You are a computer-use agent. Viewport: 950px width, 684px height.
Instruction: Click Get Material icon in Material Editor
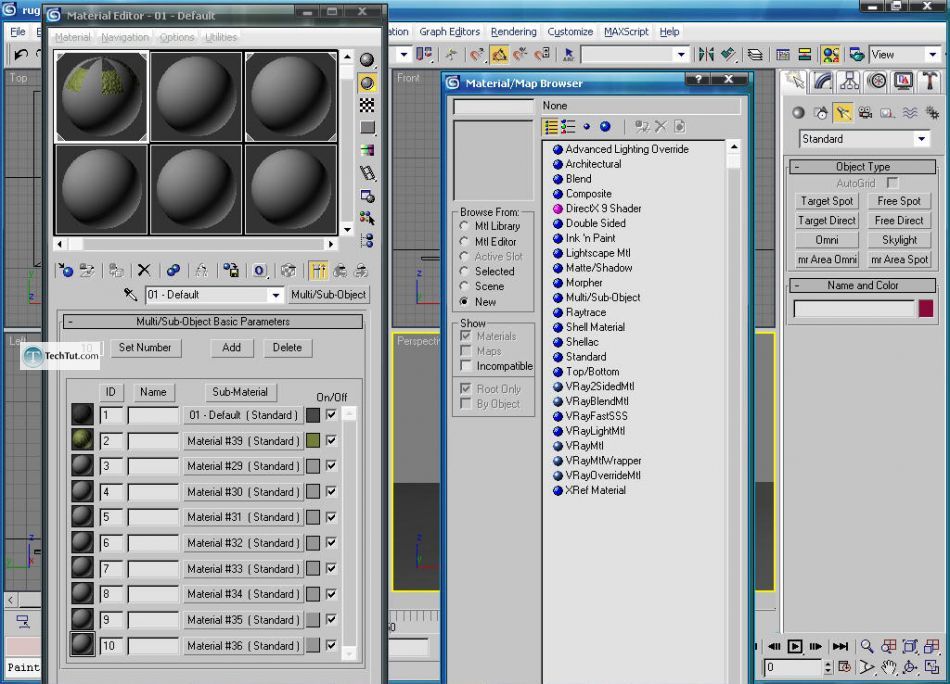(65, 270)
